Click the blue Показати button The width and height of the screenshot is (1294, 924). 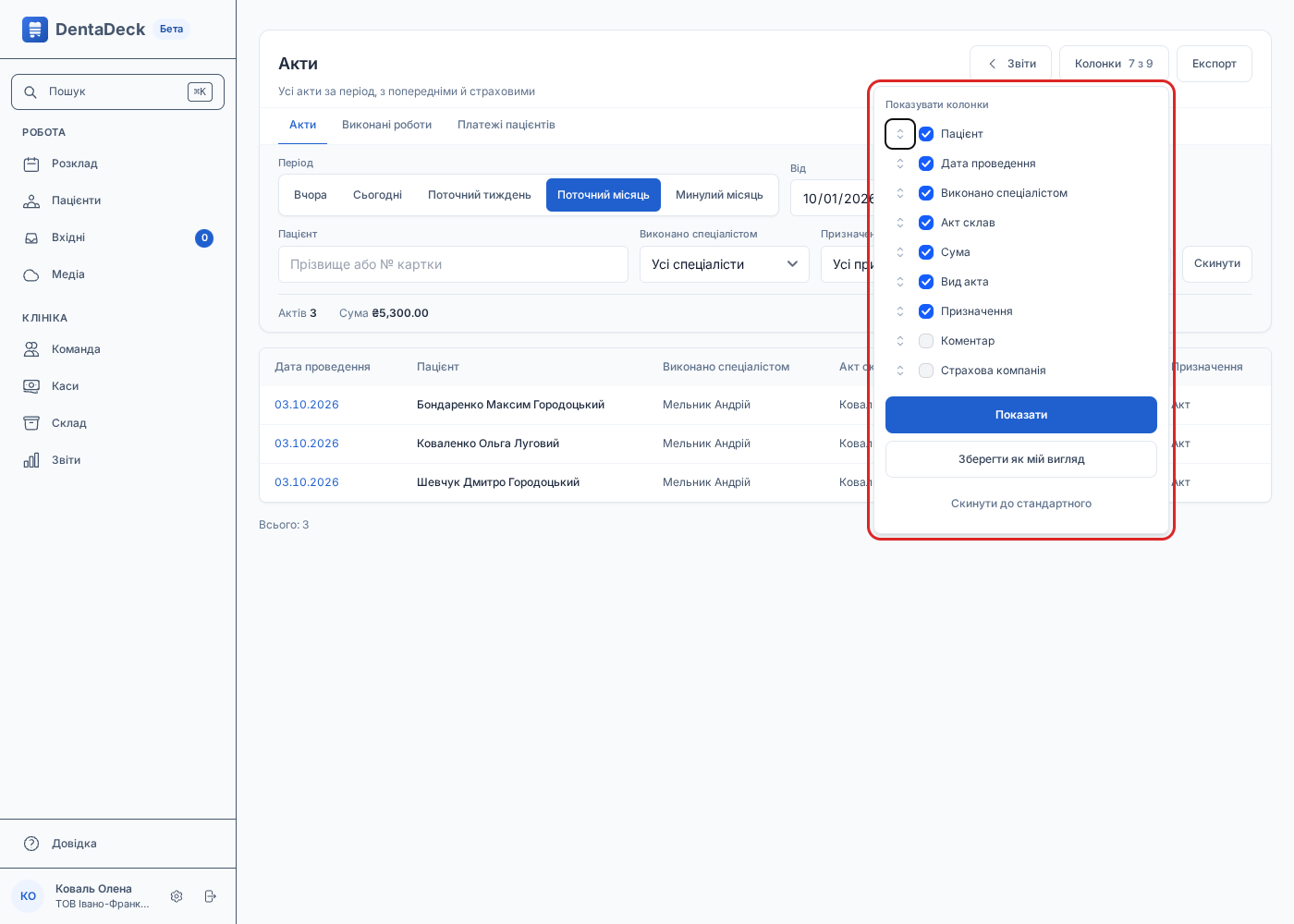(1021, 415)
